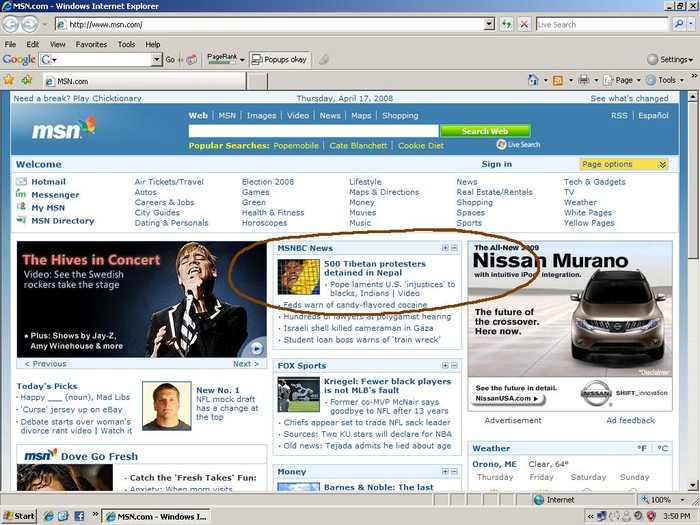Select the Images search tab
Image resolution: width=700 pixels, height=525 pixels.
tap(261, 115)
